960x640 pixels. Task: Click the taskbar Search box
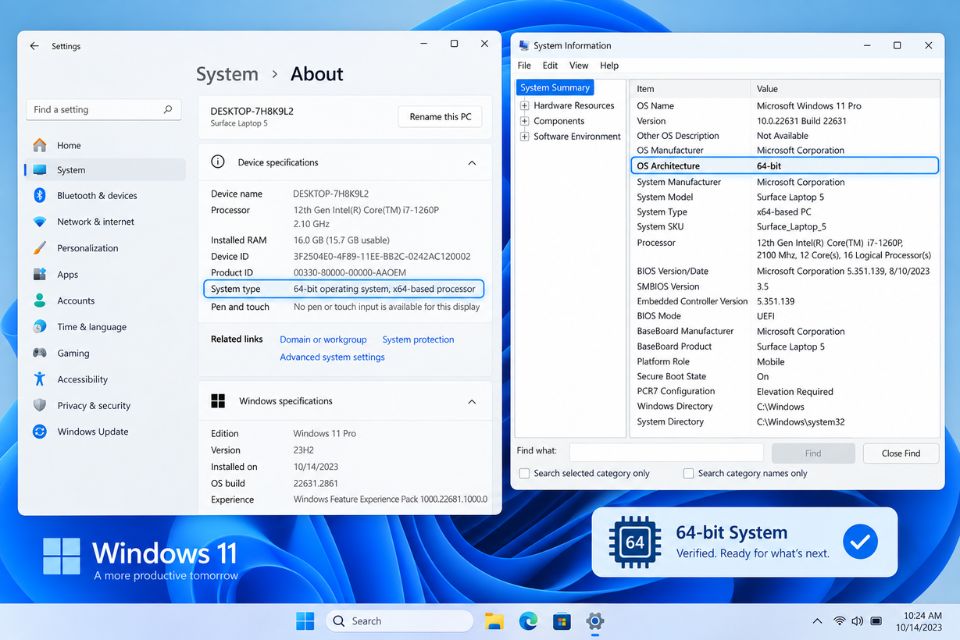[399, 621]
